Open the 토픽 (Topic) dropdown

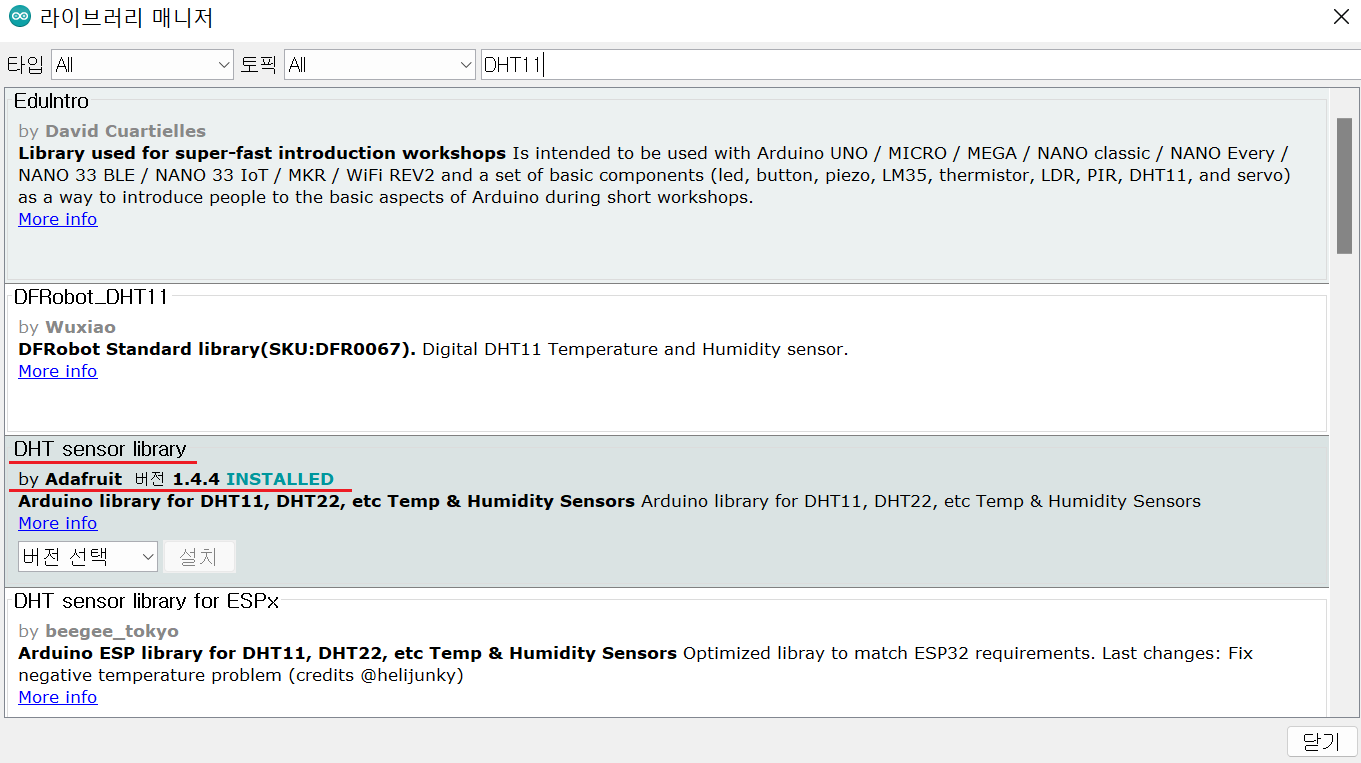point(380,65)
